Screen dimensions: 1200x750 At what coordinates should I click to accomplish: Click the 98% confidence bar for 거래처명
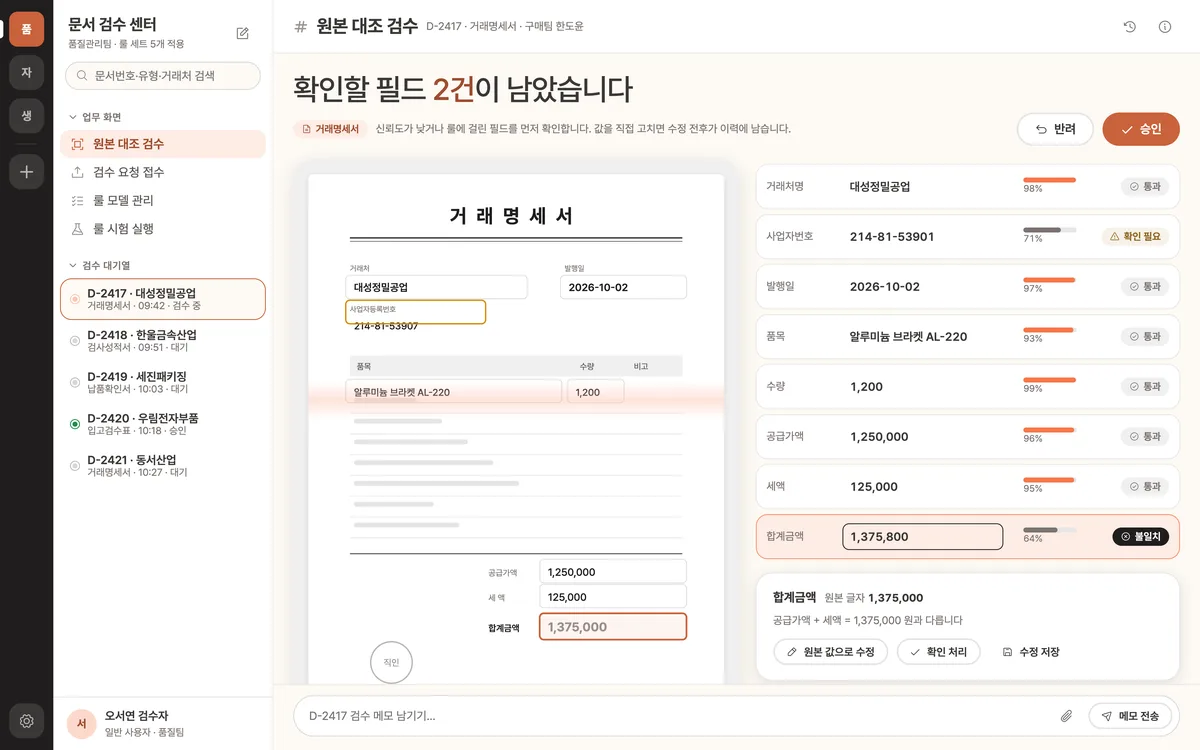(1049, 180)
